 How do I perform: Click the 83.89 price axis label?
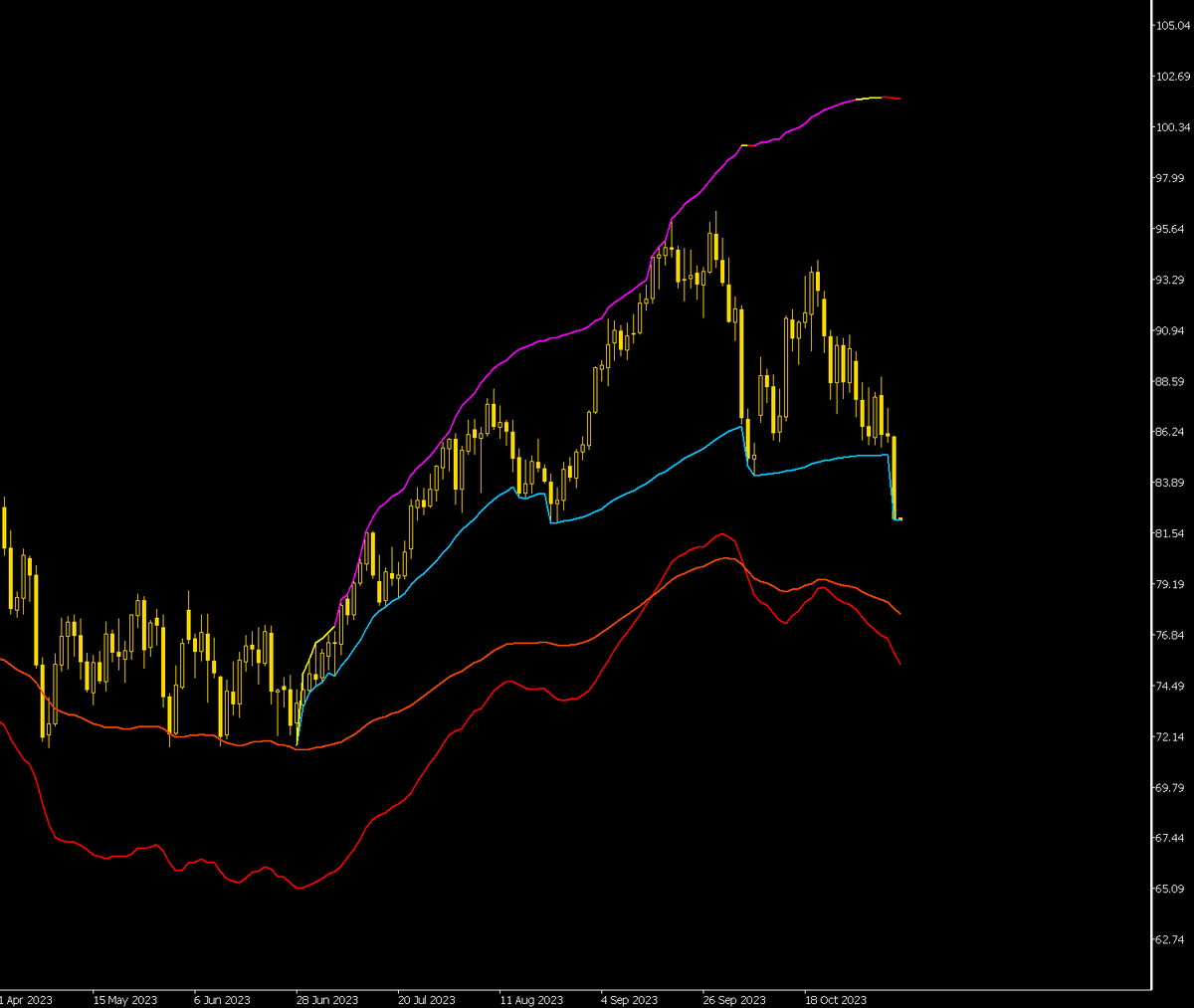pos(1170,483)
